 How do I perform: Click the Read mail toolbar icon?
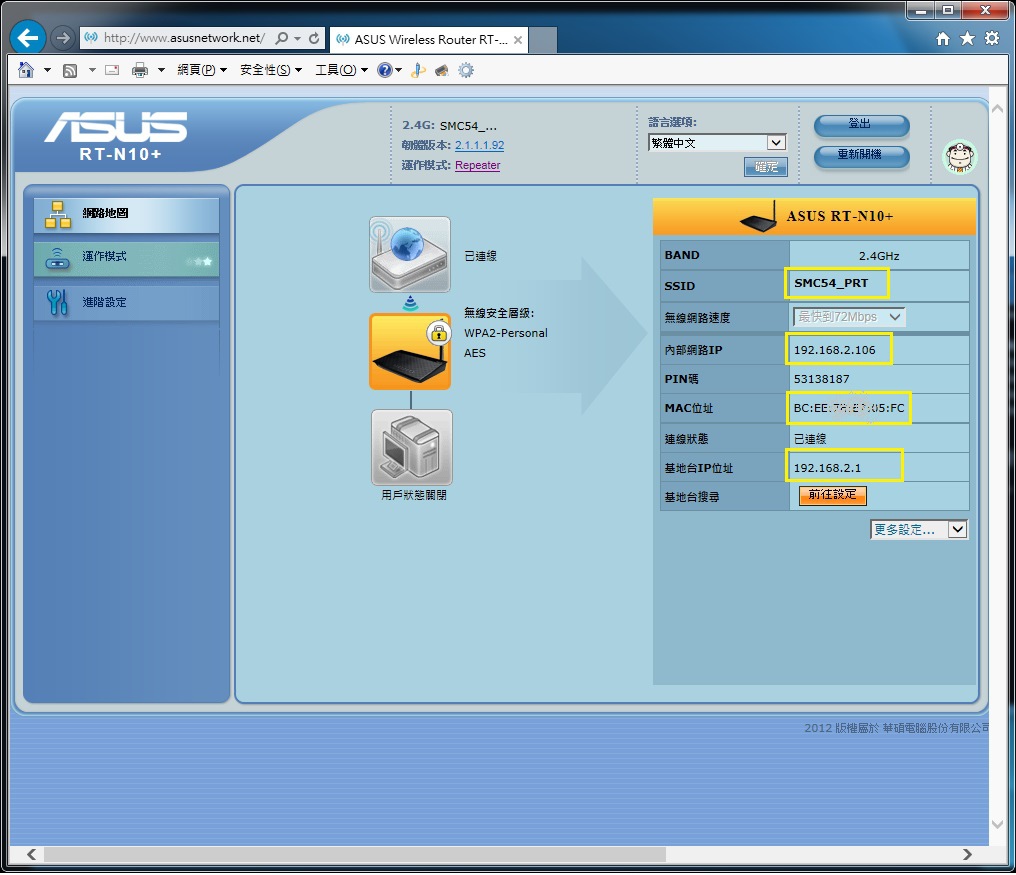112,70
